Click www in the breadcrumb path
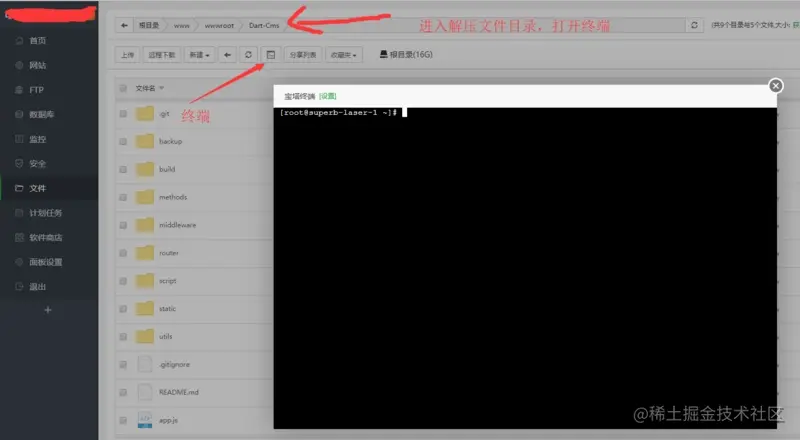The height and width of the screenshot is (440, 800). point(182,25)
